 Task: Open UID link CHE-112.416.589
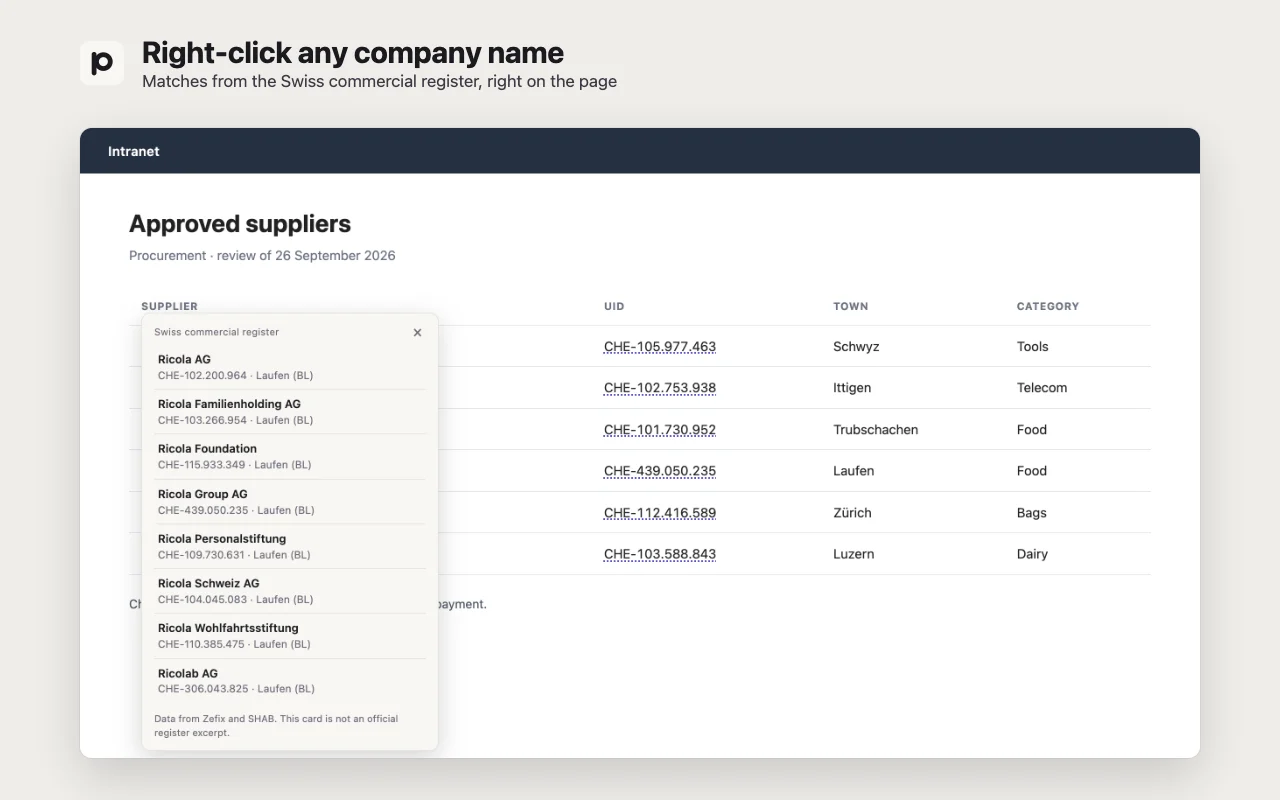[x=660, y=513]
